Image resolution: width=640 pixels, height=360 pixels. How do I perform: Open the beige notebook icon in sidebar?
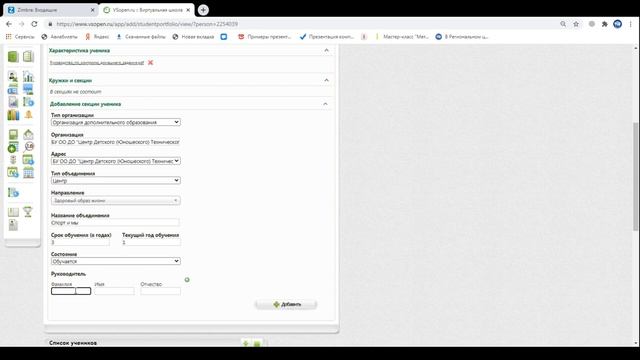tap(28, 56)
